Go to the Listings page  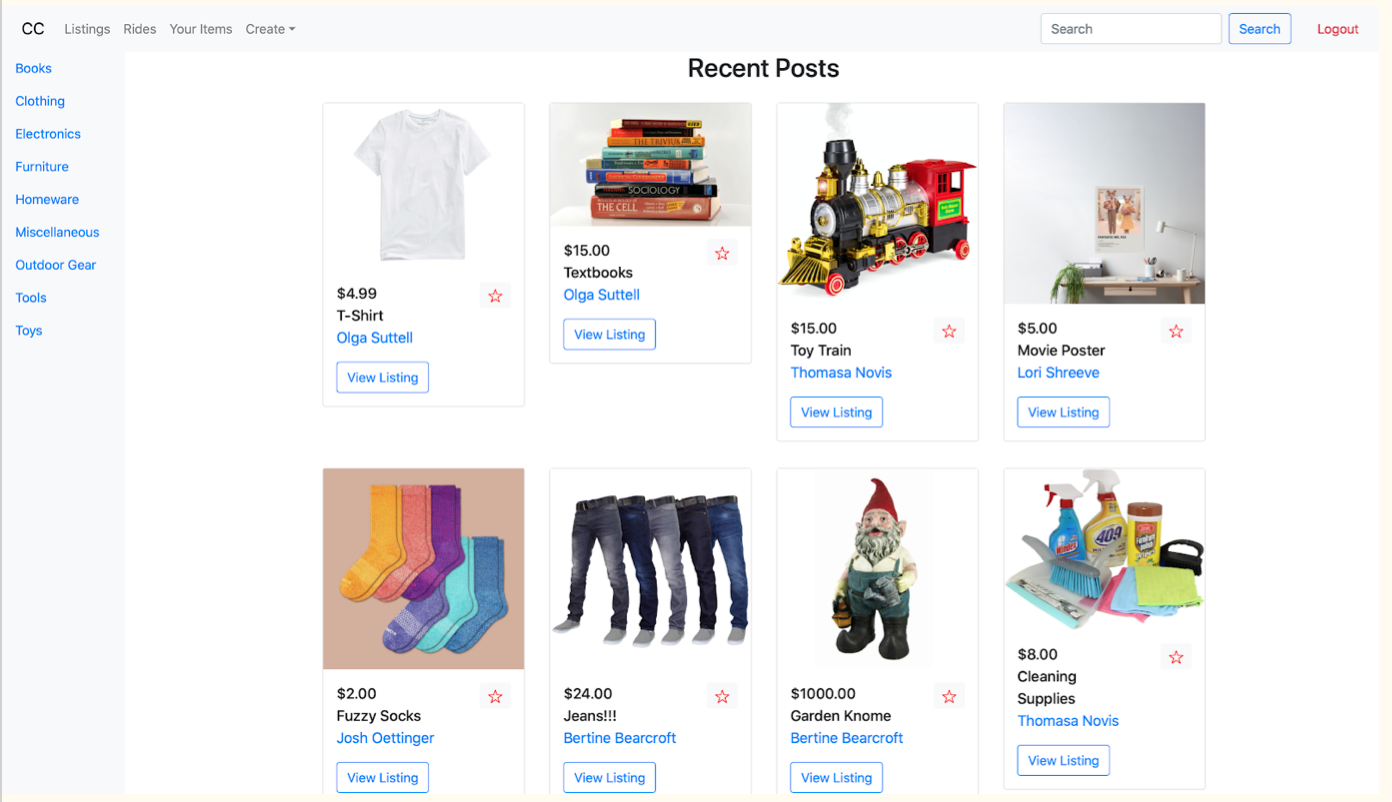coord(87,29)
